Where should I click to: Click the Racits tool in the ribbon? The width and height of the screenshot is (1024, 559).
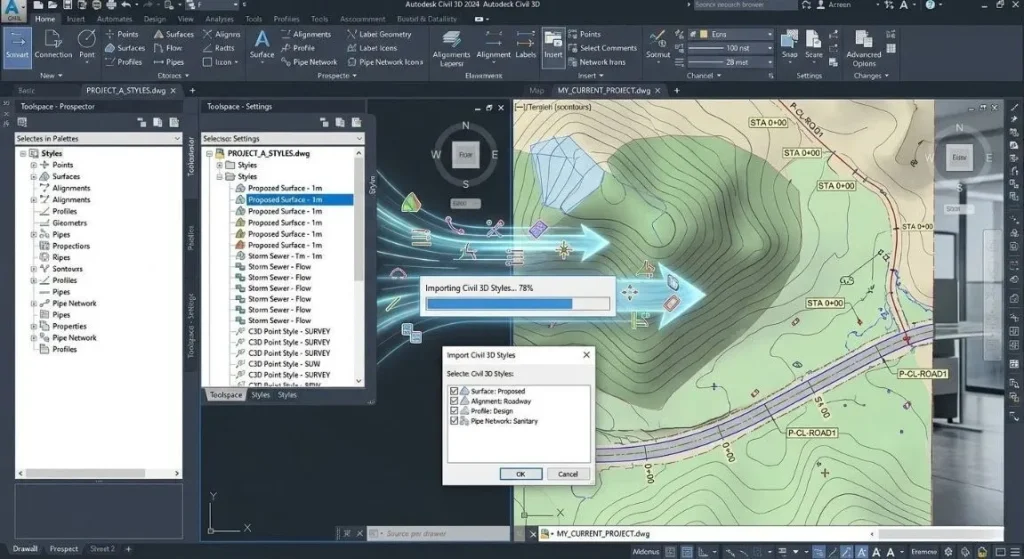(x=218, y=48)
